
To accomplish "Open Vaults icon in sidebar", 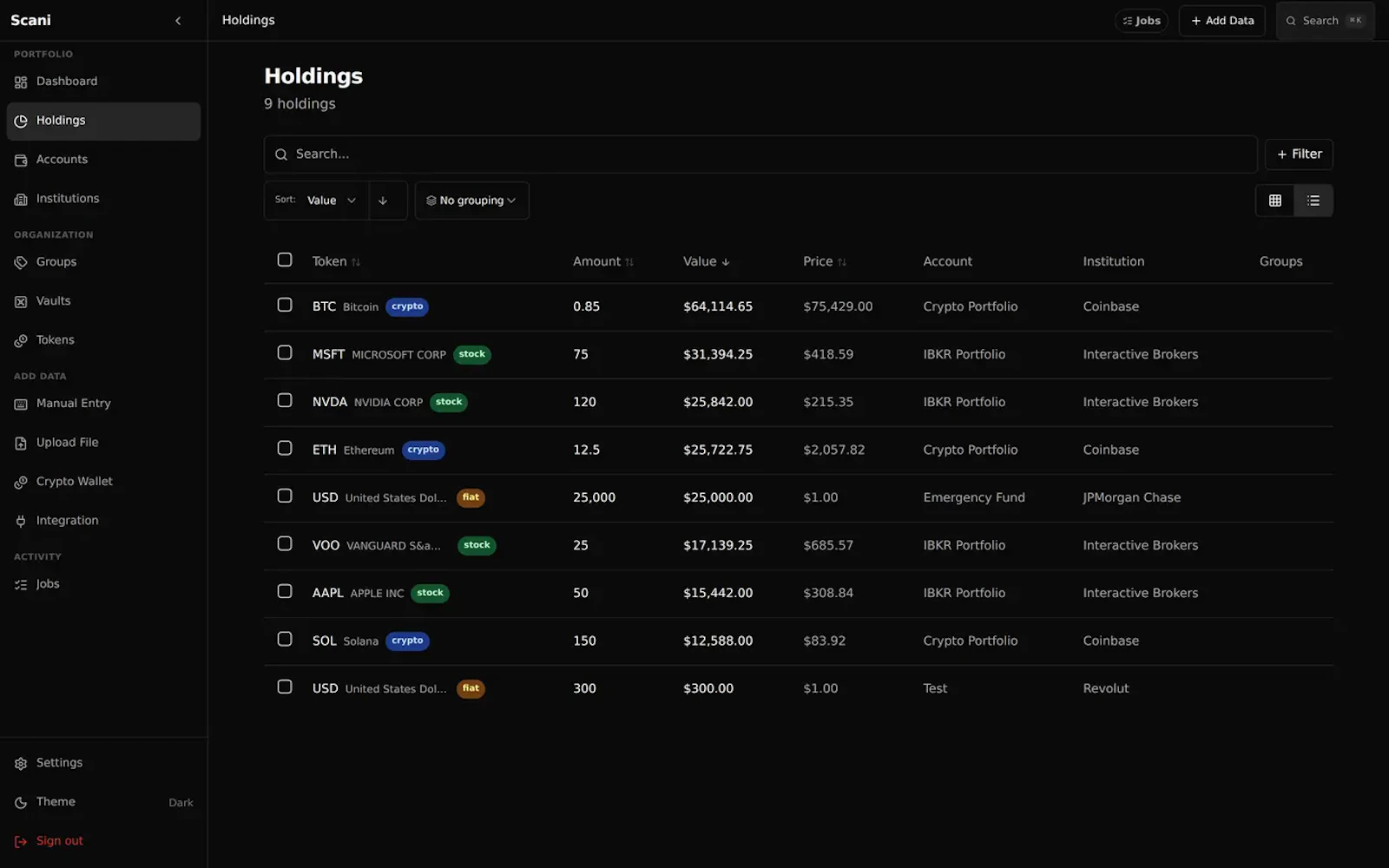I will point(21,302).
